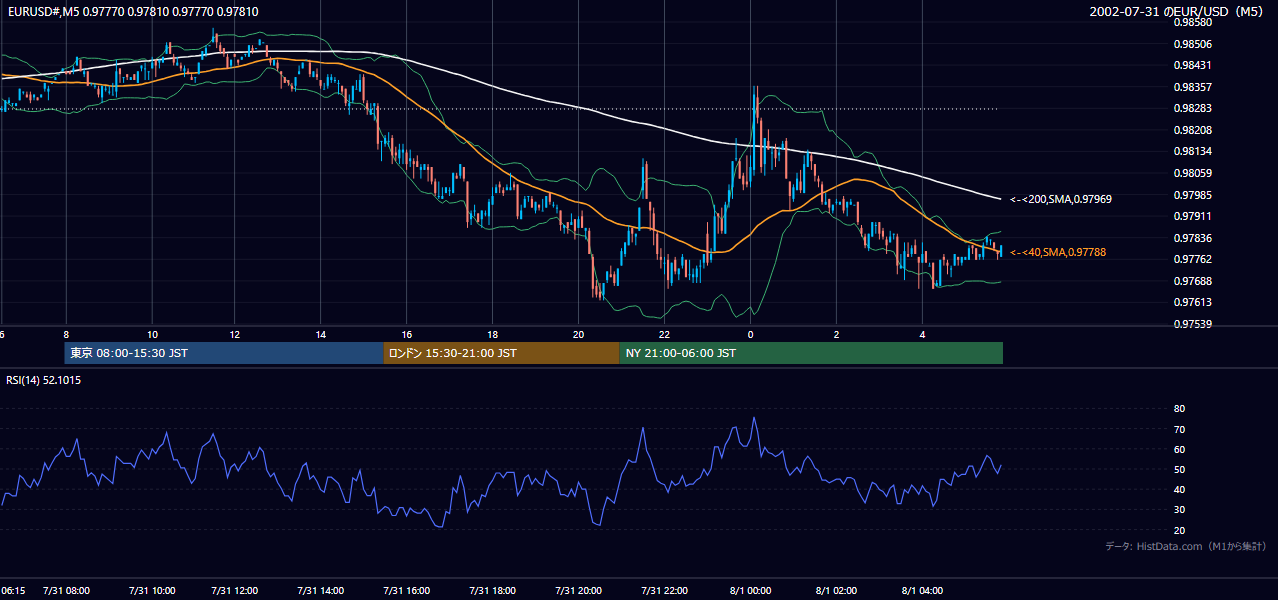Click price axis value 0.98208
Viewport: 1278px width, 600px height.
coord(1193,130)
